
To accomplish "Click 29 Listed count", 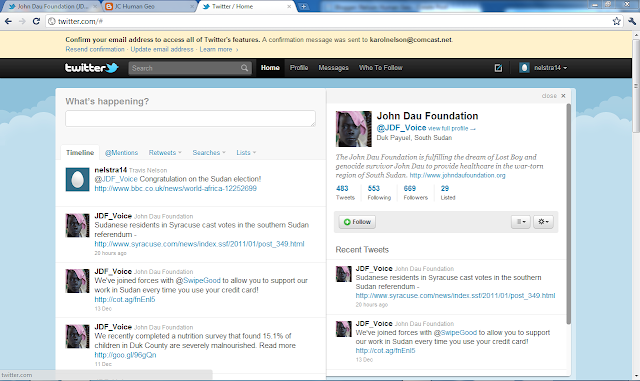I will pyautogui.click(x=448, y=192).
